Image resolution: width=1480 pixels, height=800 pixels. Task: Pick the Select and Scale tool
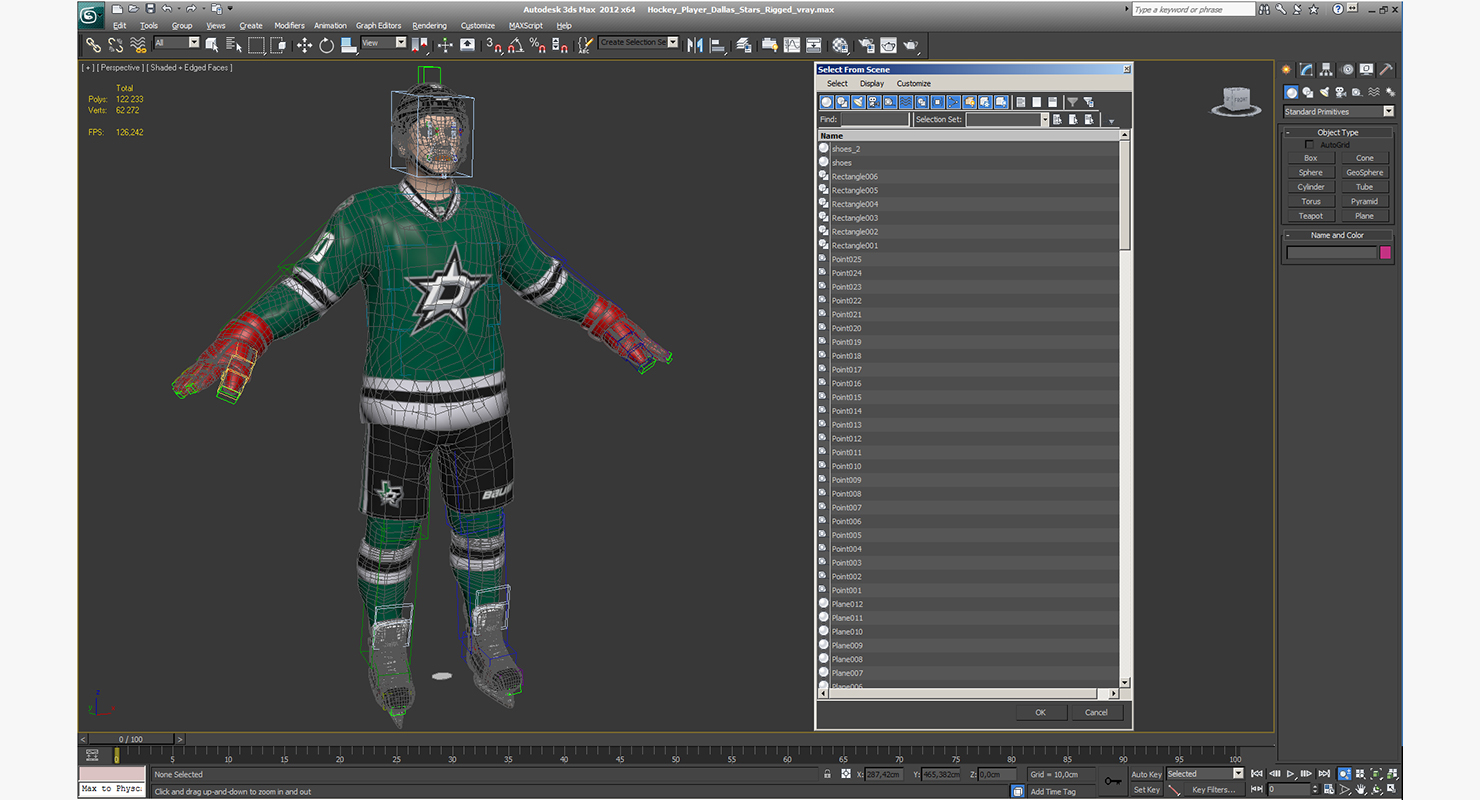tap(348, 45)
